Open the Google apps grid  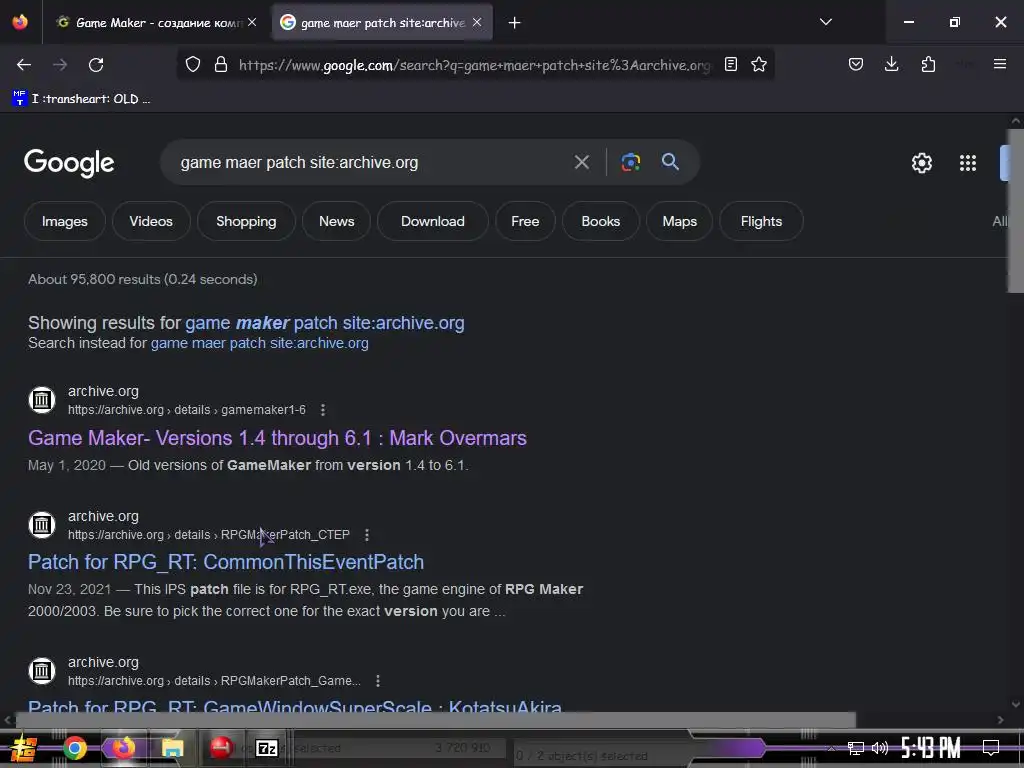tap(968, 163)
